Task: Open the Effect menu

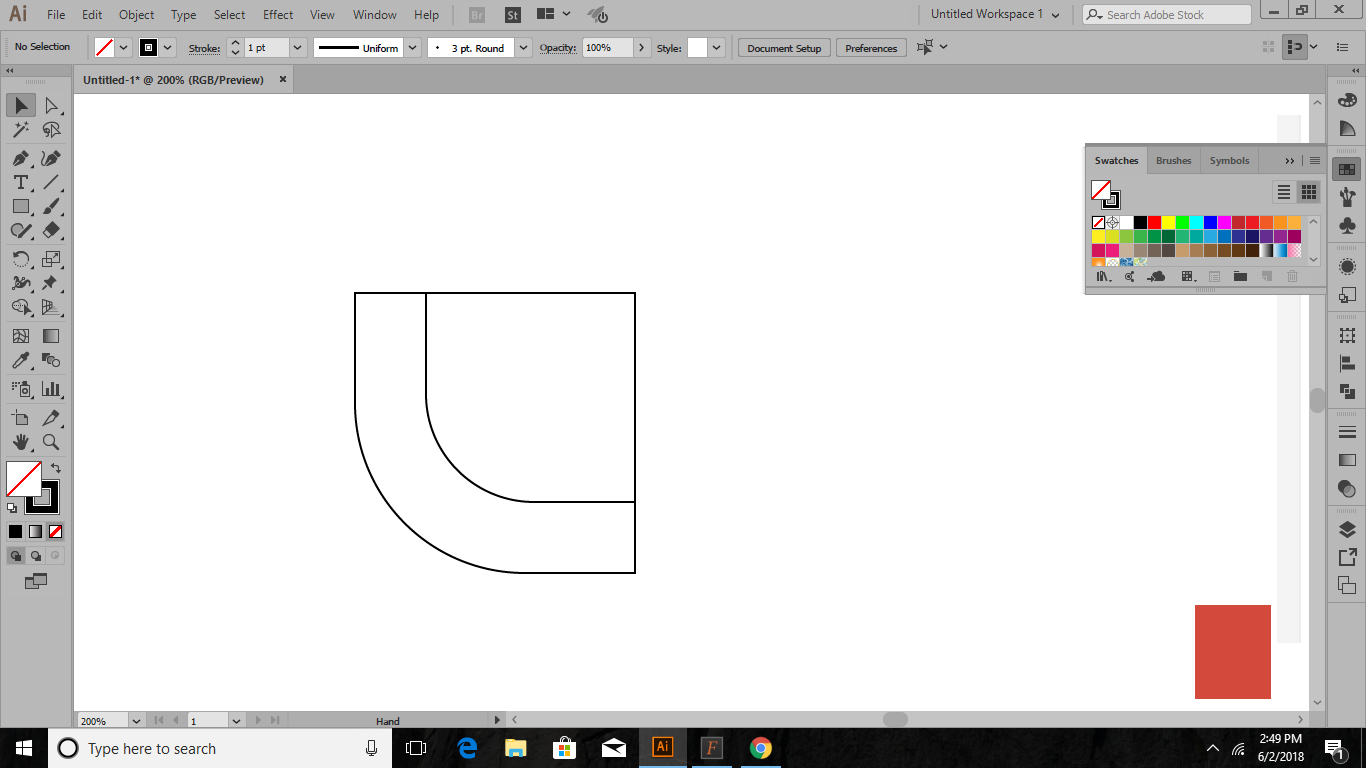Action: [x=278, y=15]
